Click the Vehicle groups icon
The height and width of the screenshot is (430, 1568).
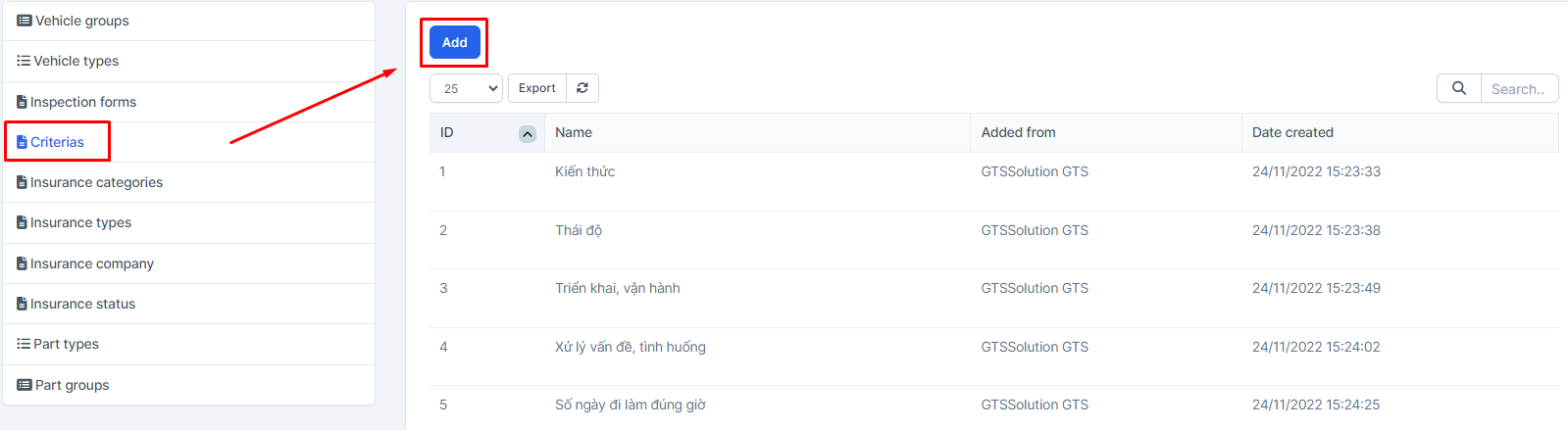coord(25,21)
